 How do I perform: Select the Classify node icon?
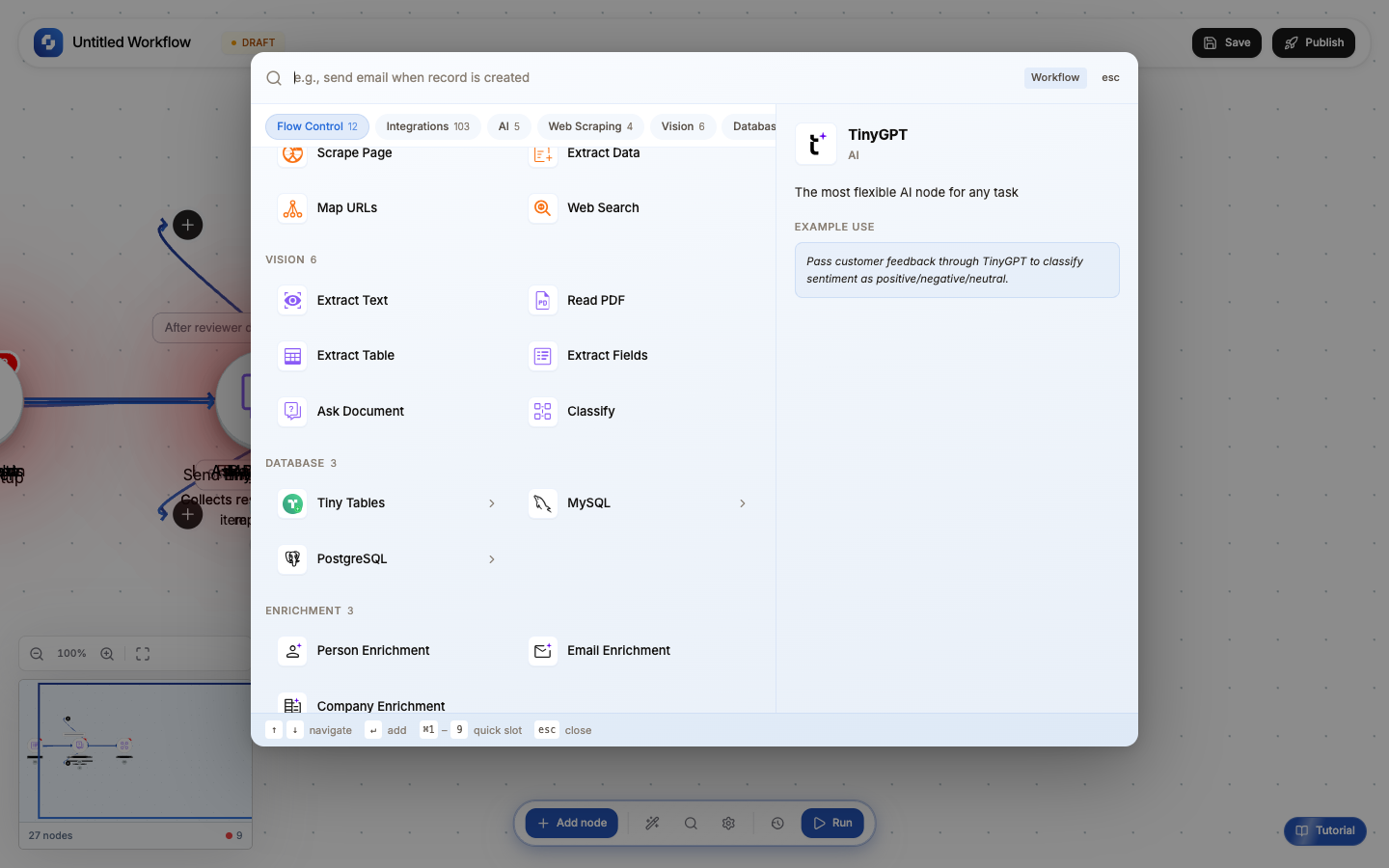tap(543, 412)
